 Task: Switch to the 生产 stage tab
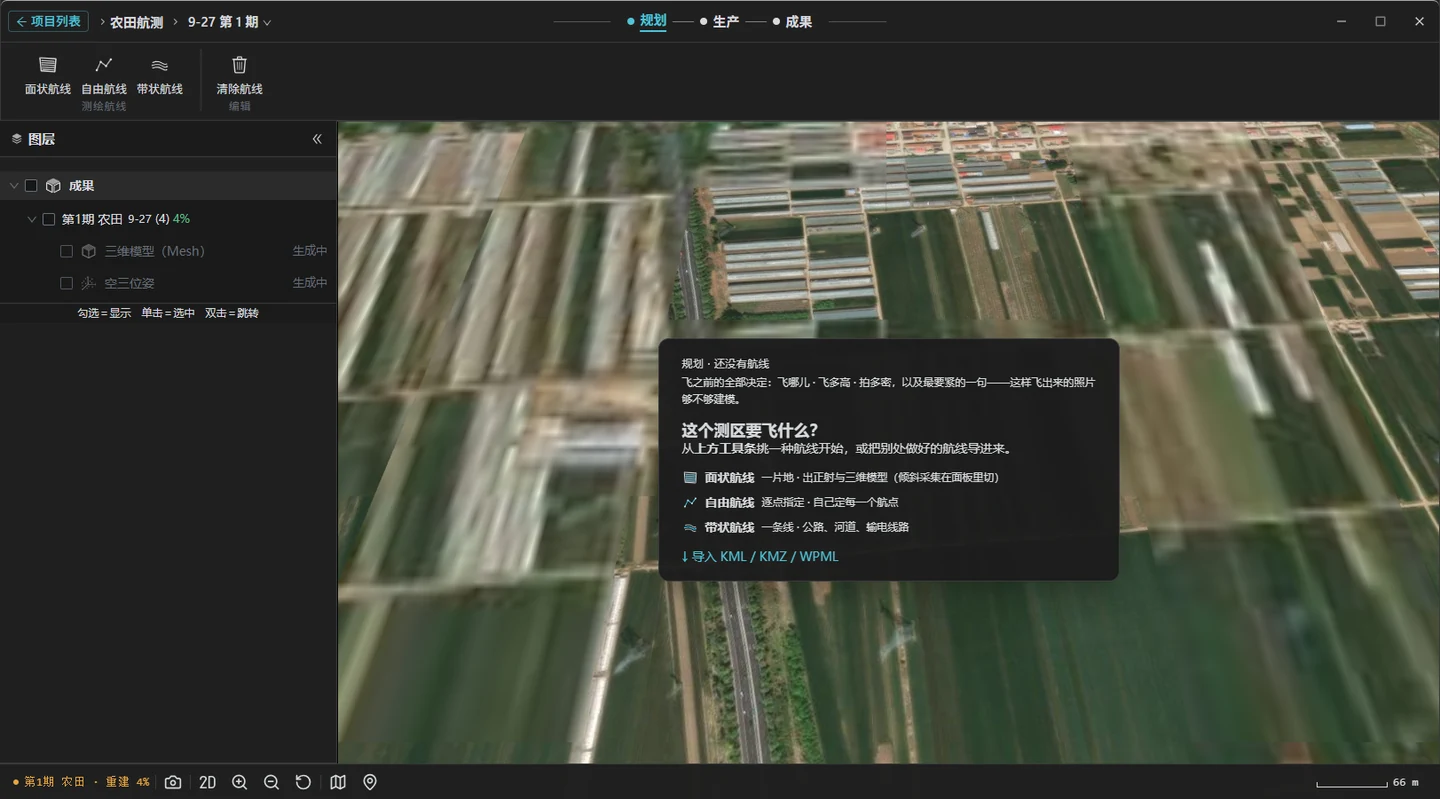pos(720,21)
